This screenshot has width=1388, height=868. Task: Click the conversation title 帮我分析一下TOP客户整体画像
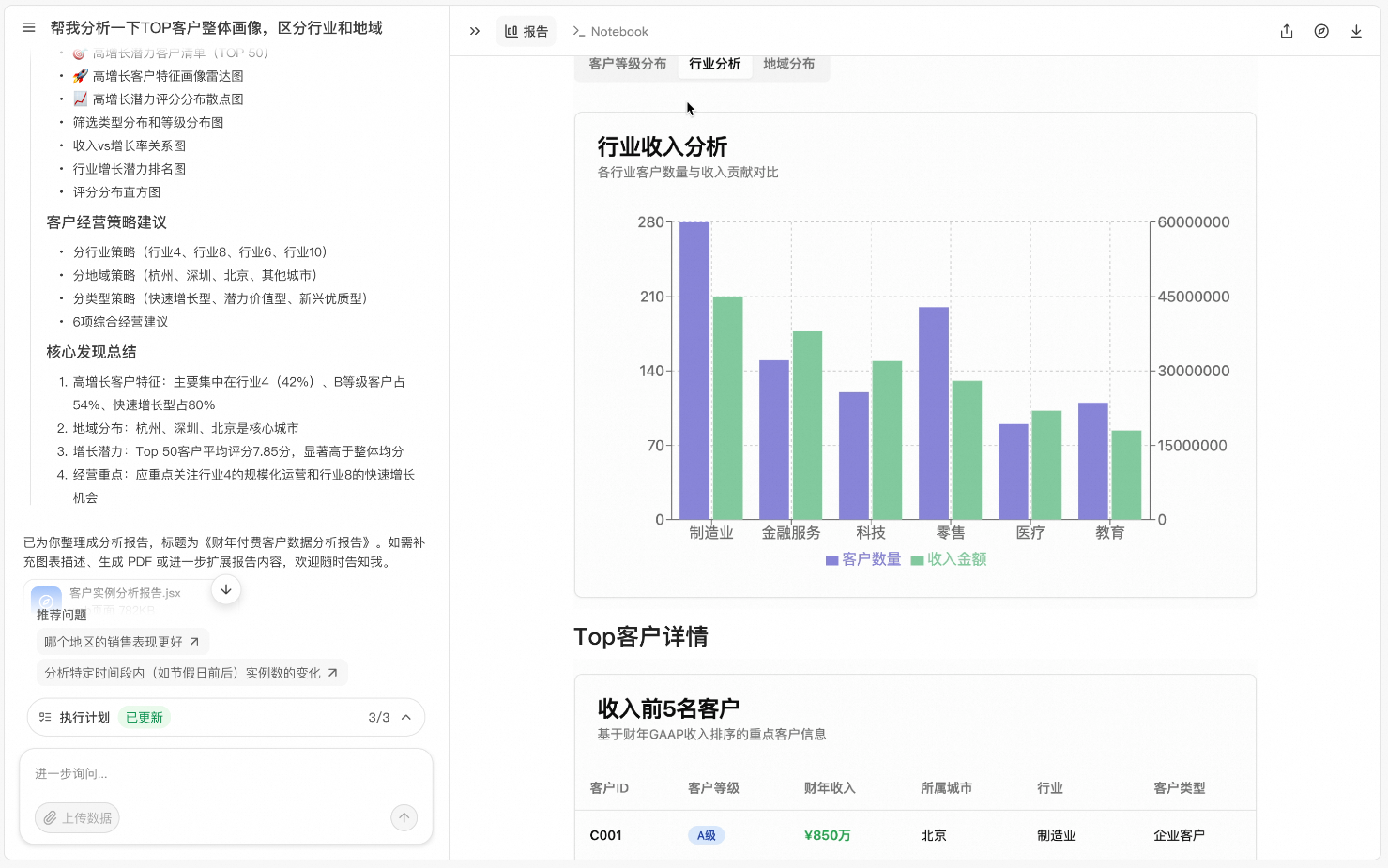pyautogui.click(x=216, y=28)
